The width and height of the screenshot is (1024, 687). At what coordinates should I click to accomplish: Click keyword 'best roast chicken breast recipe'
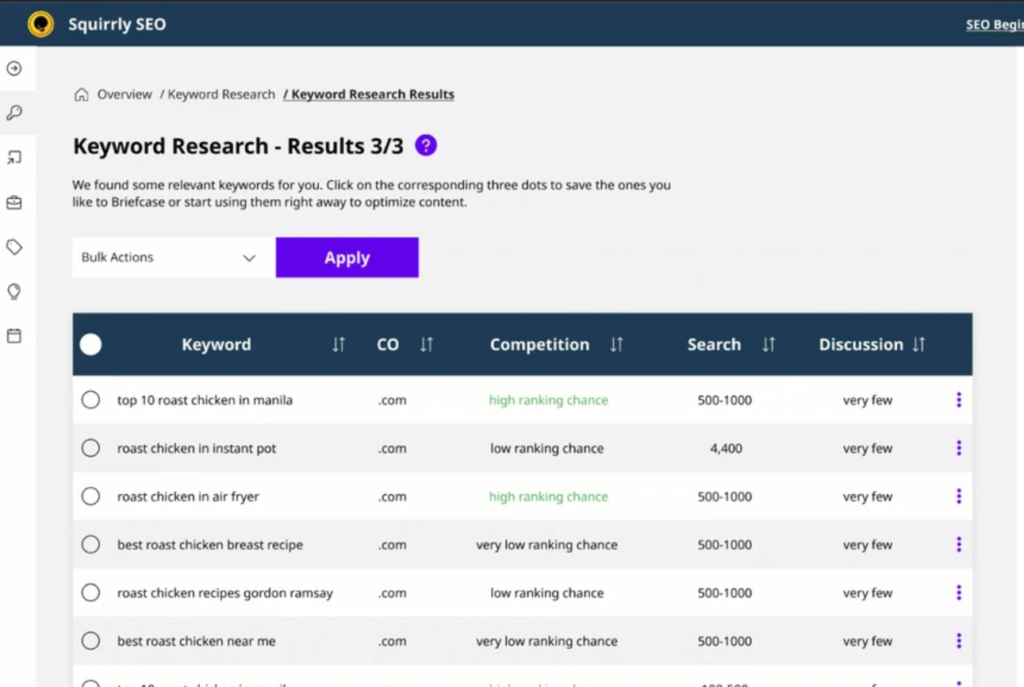pos(210,545)
